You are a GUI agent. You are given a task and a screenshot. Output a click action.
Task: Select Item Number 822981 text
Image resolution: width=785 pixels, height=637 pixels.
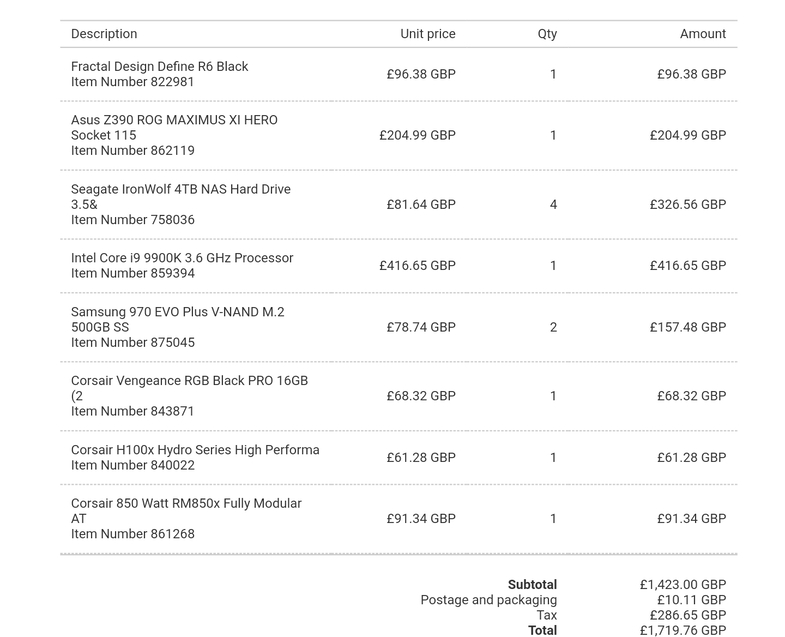[133, 82]
